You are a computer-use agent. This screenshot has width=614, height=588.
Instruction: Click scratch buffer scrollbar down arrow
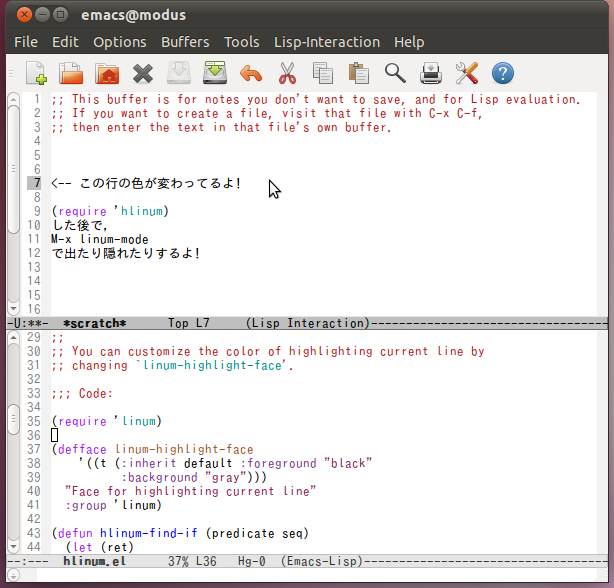pyautogui.click(x=13, y=308)
